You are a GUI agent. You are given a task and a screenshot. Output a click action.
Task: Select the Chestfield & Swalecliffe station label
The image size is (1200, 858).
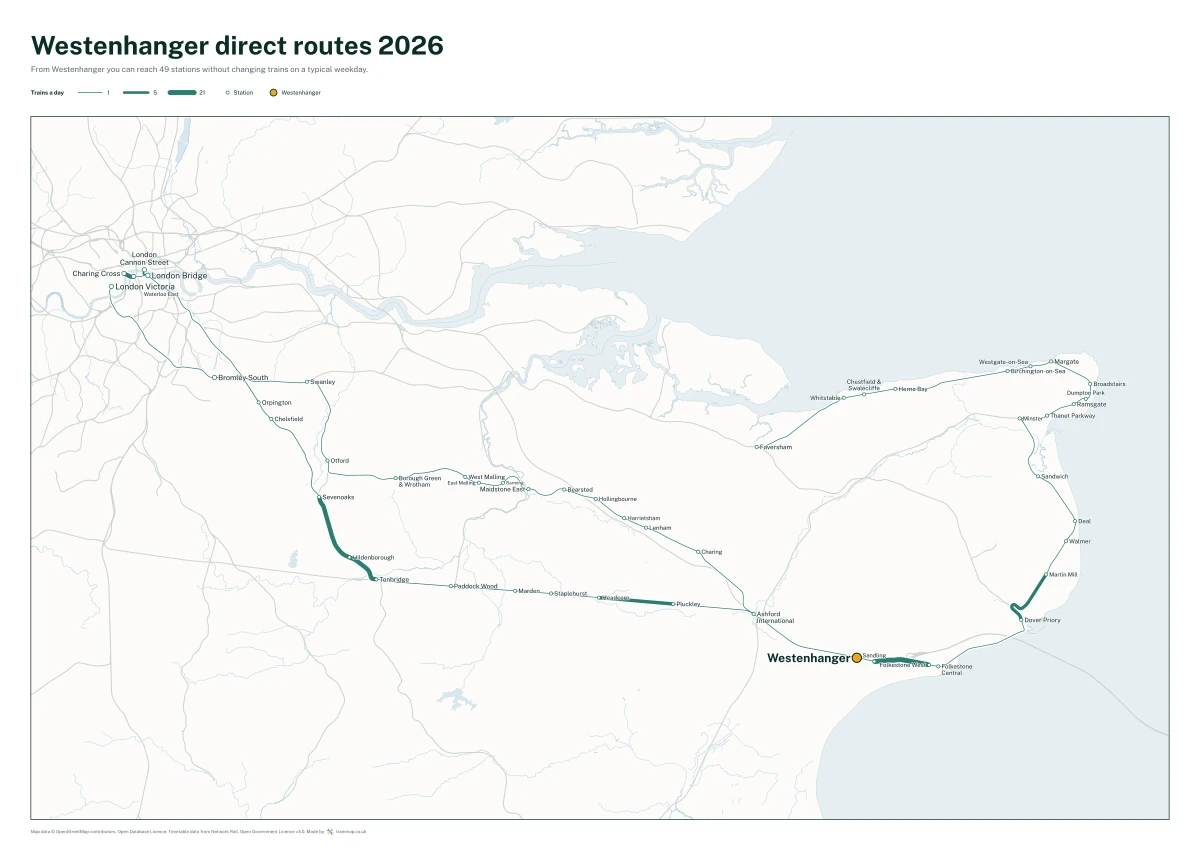point(864,384)
